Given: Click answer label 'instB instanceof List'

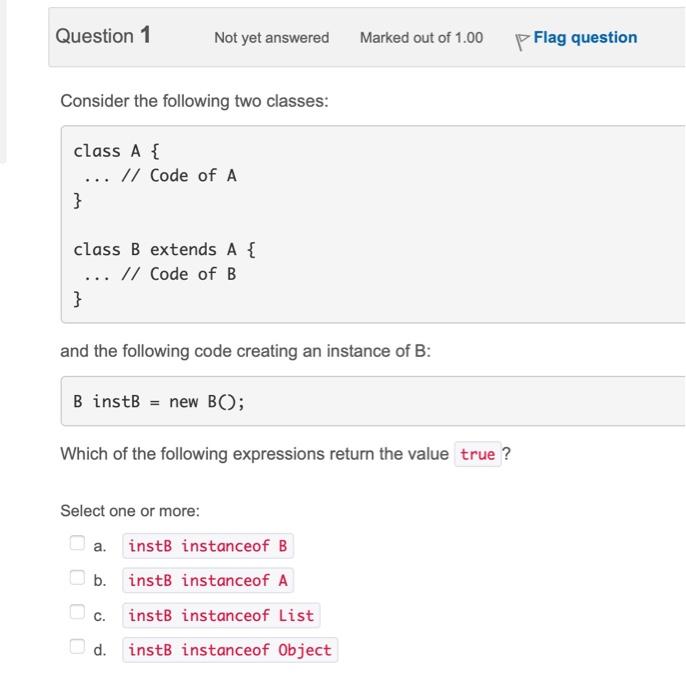Looking at the screenshot, I should click(x=221, y=615).
